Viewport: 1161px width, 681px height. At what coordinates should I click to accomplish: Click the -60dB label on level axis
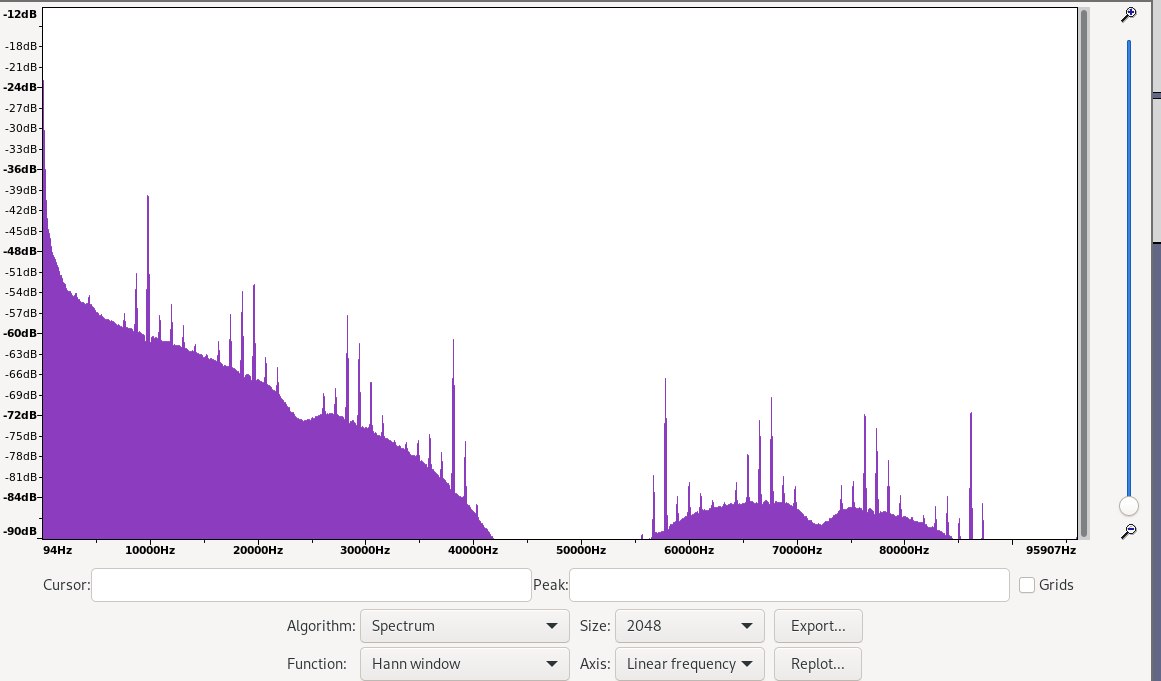pos(20,333)
